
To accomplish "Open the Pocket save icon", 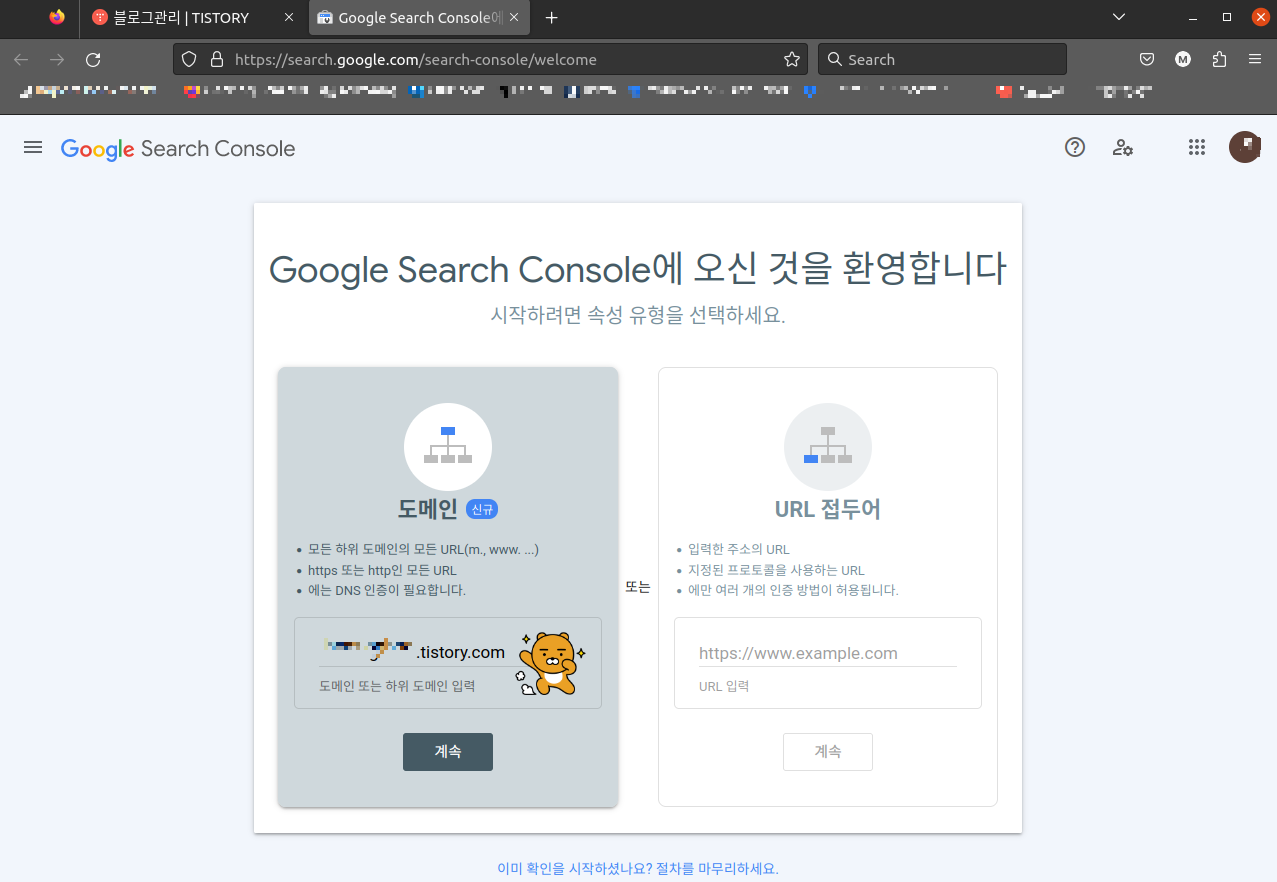I will (x=1147, y=59).
